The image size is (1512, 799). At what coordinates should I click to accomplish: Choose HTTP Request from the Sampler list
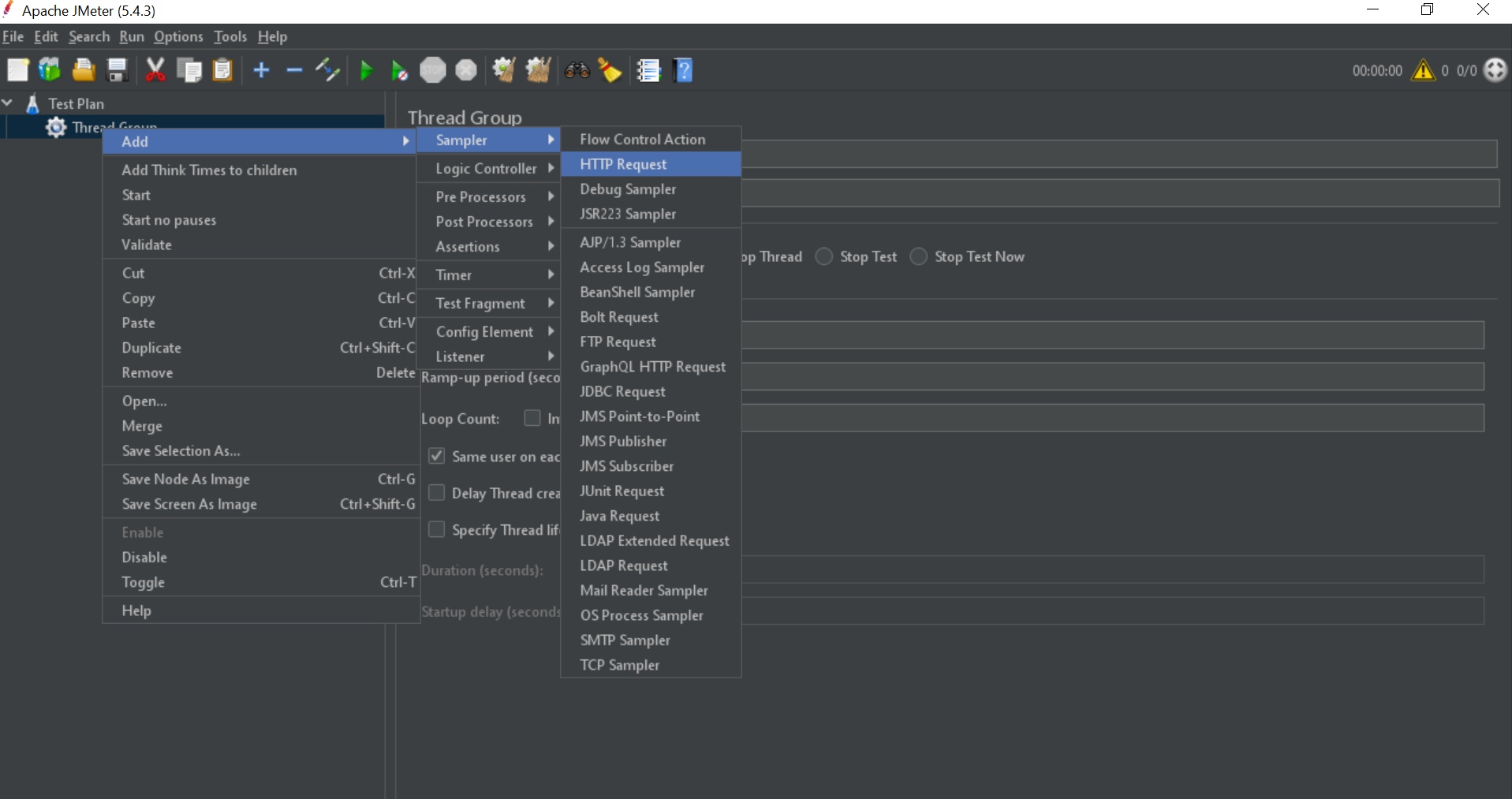click(651, 164)
